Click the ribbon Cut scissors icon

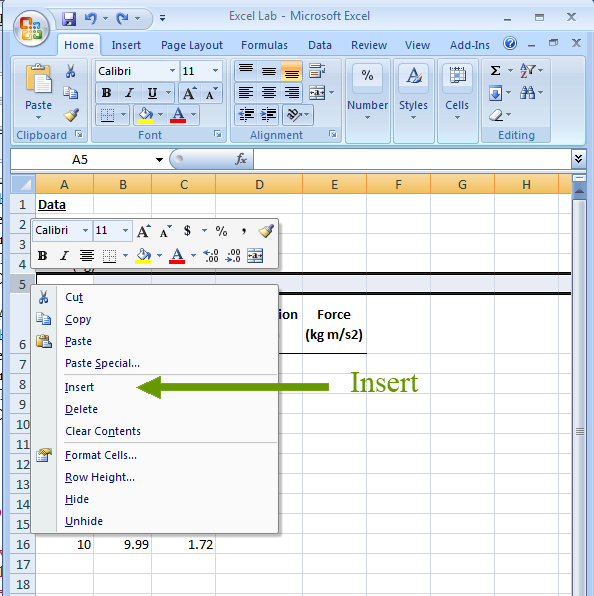[x=70, y=71]
